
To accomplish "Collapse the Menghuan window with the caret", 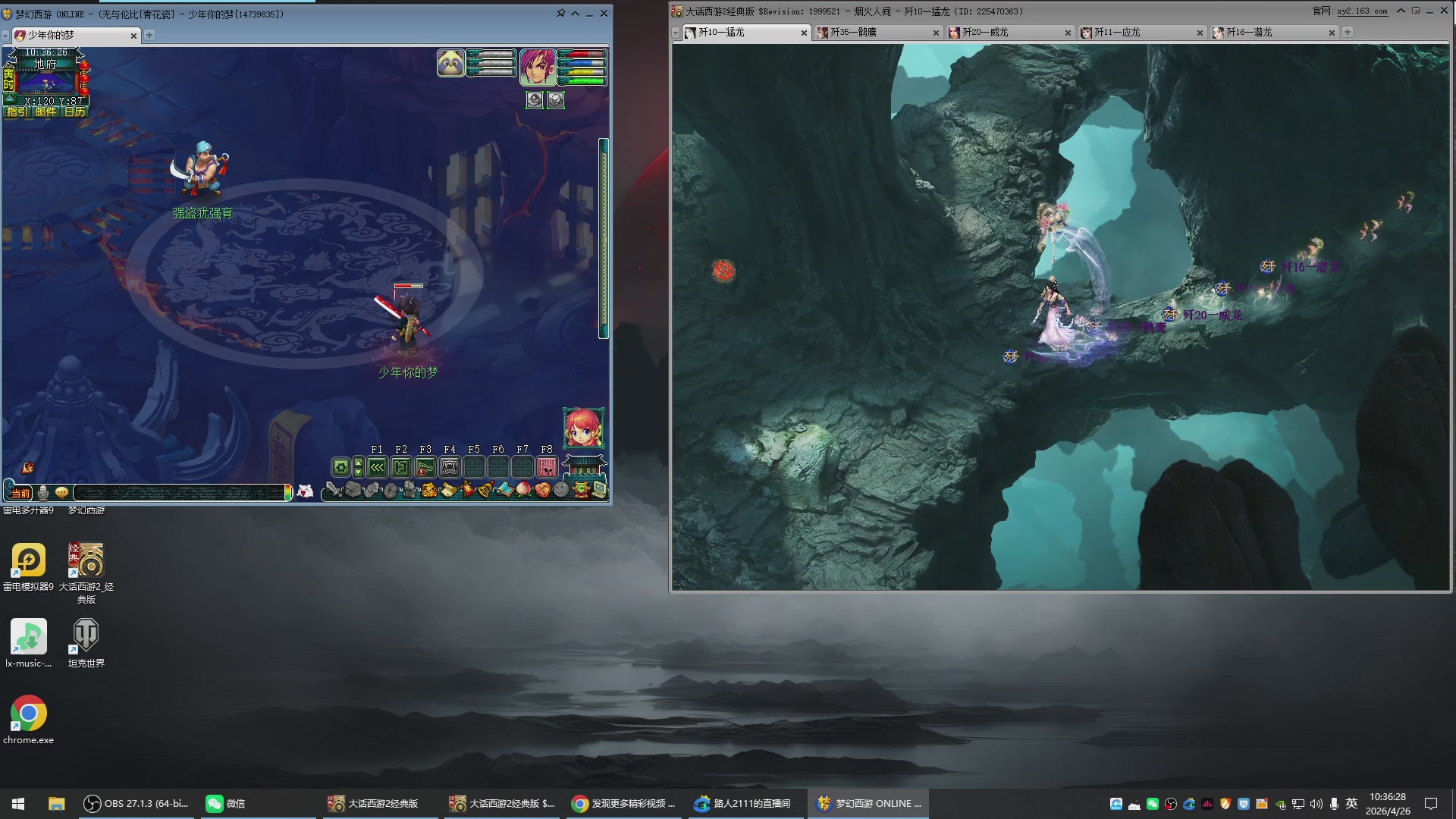I will click(576, 14).
